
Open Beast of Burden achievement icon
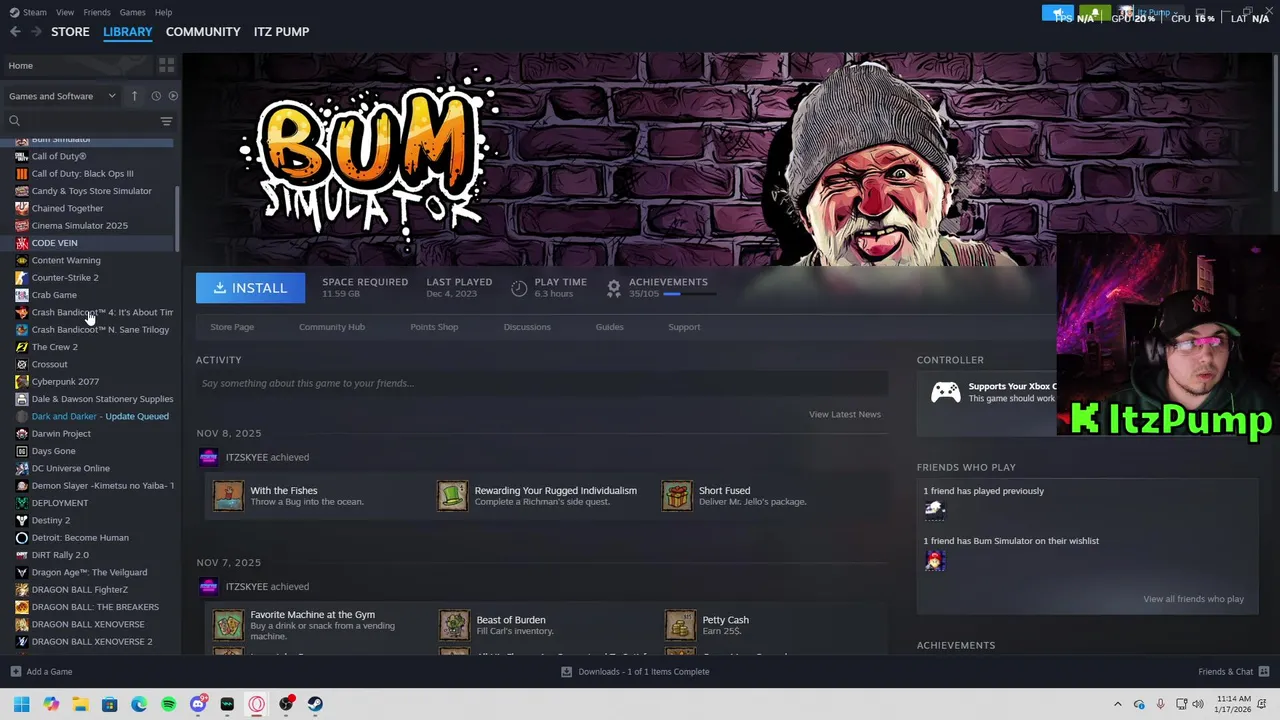[x=454, y=625]
